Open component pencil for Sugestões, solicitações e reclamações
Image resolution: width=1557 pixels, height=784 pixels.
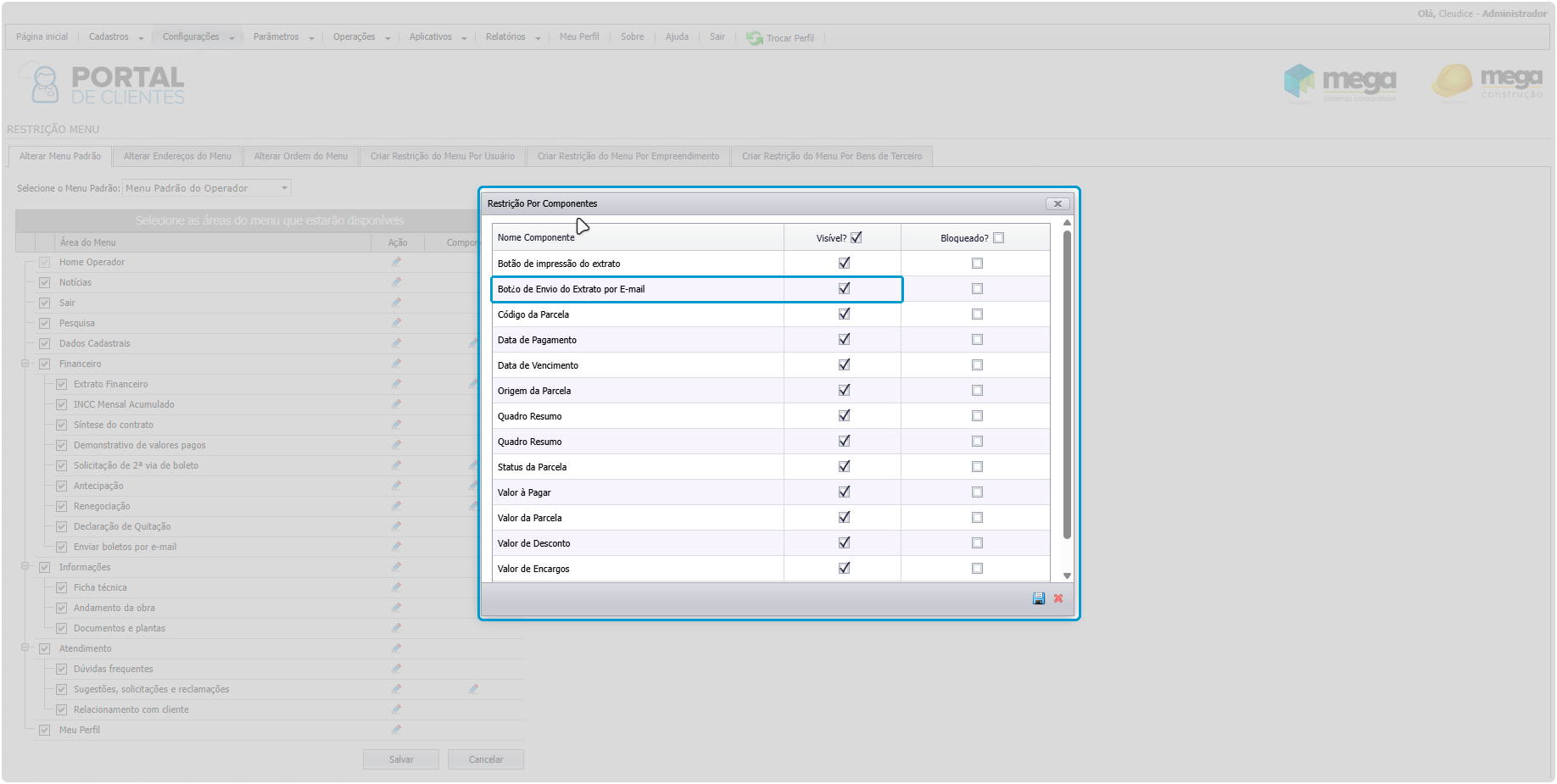[x=473, y=689]
